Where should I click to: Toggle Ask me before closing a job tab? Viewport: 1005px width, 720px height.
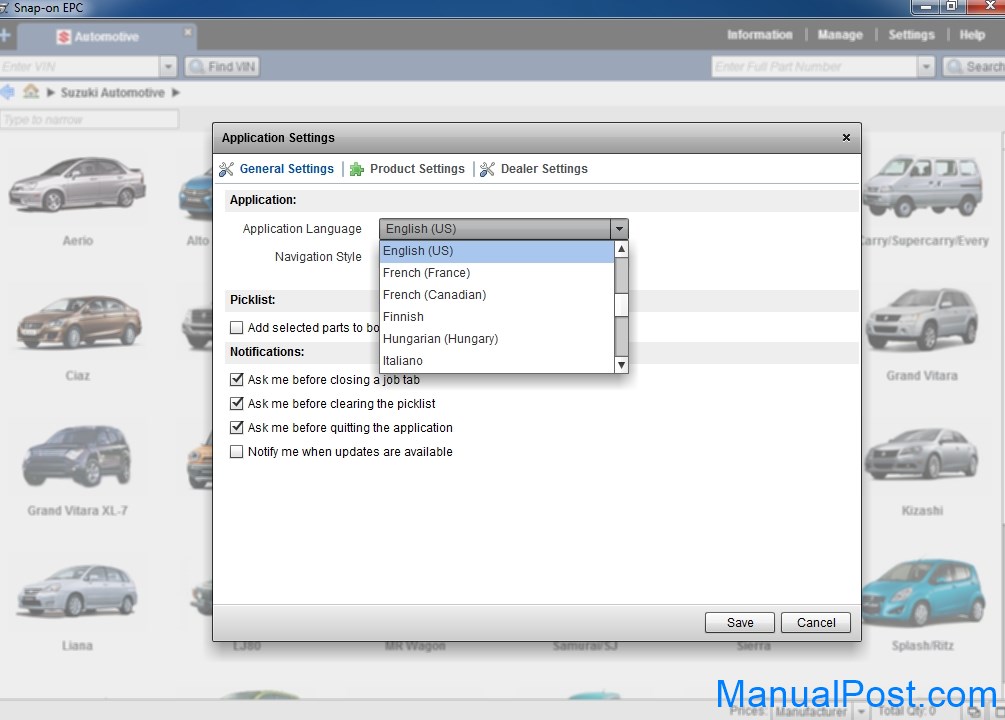click(237, 380)
